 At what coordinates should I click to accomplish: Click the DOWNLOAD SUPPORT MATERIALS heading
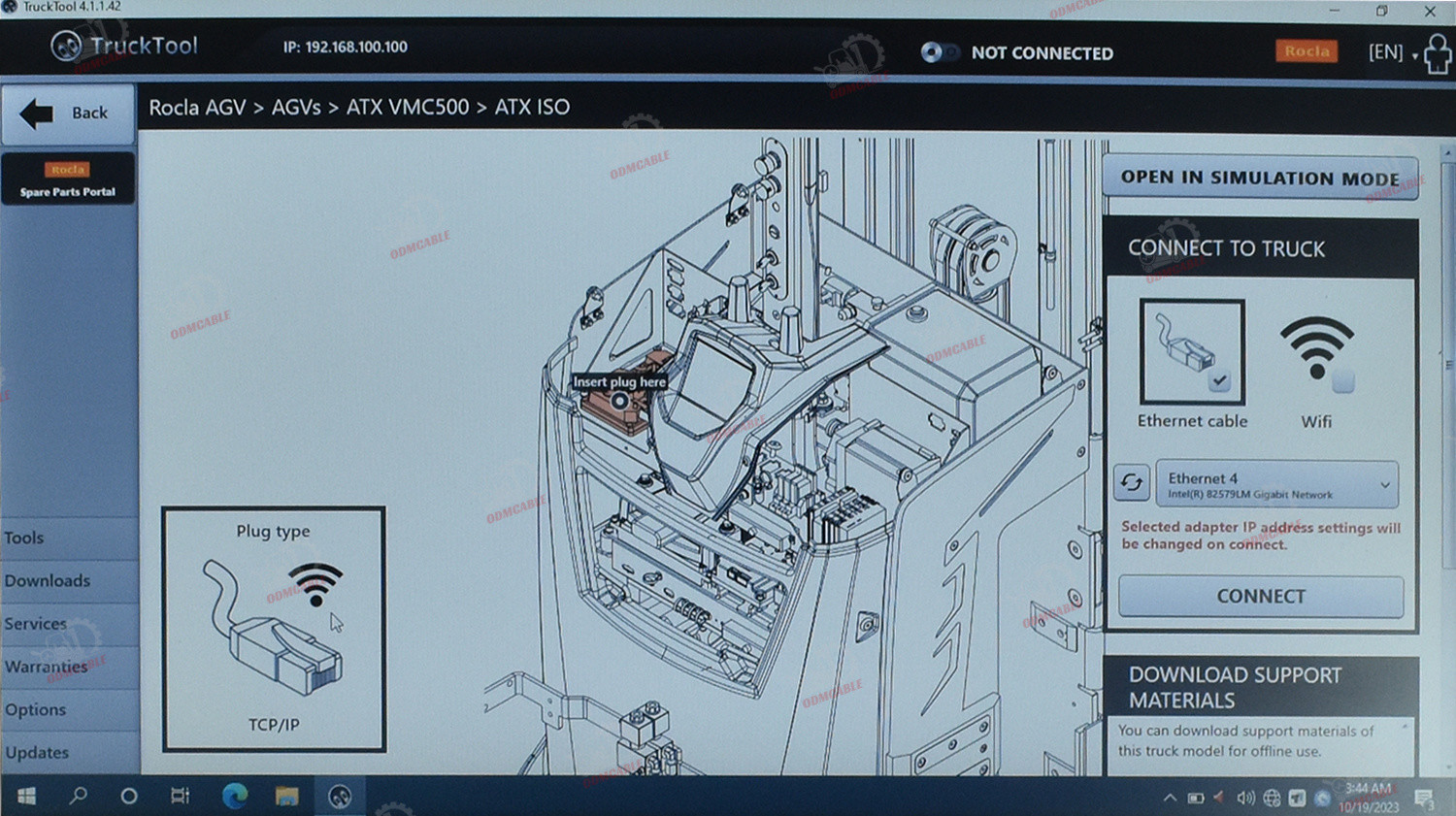pos(1235,687)
